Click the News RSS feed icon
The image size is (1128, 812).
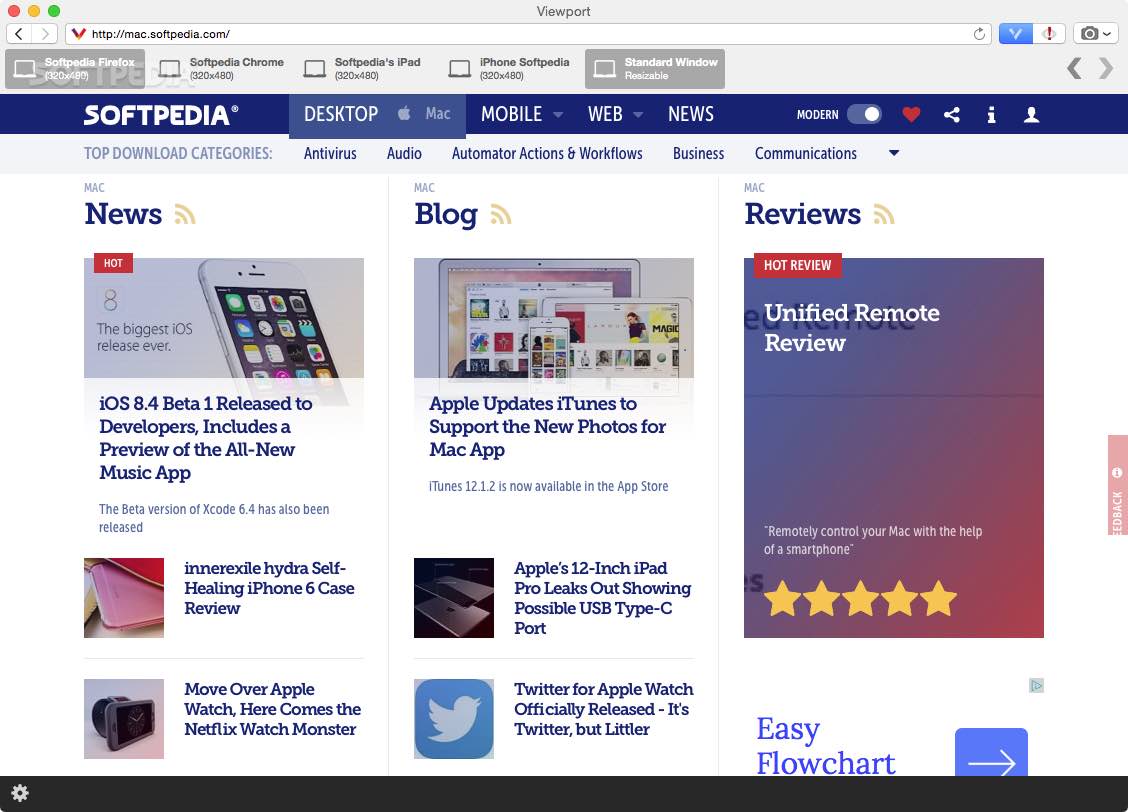(185, 214)
